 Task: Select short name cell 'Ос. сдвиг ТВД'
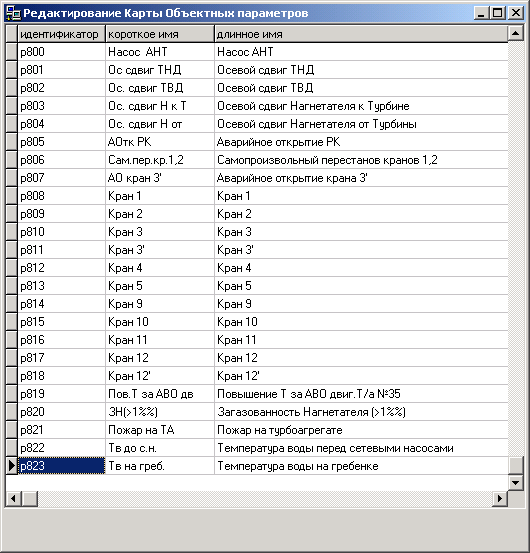point(160,88)
